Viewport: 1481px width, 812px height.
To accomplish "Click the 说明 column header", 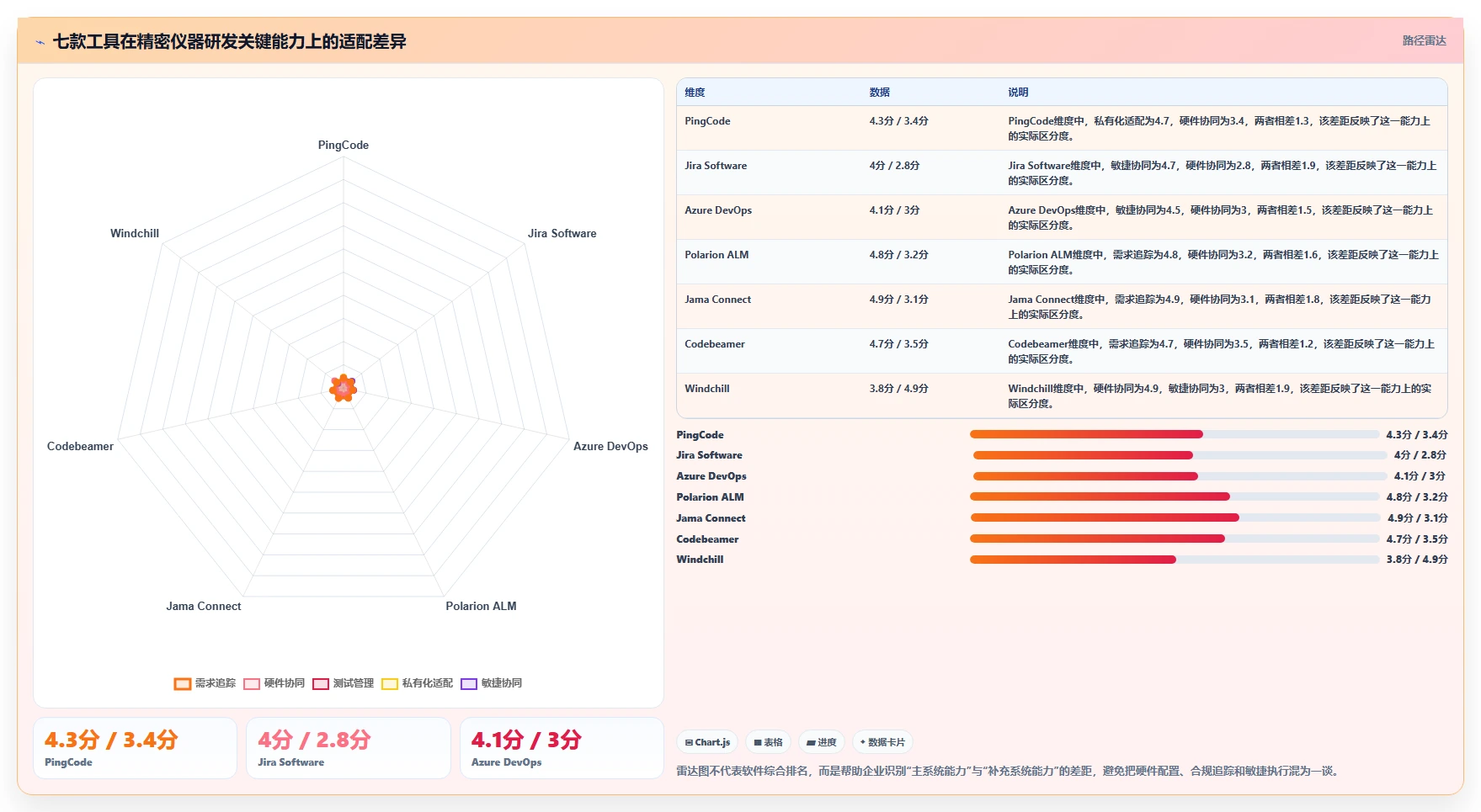I will (1019, 93).
